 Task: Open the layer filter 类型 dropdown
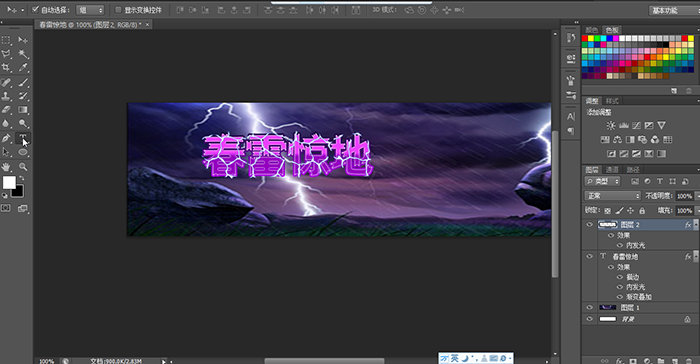tap(603, 181)
